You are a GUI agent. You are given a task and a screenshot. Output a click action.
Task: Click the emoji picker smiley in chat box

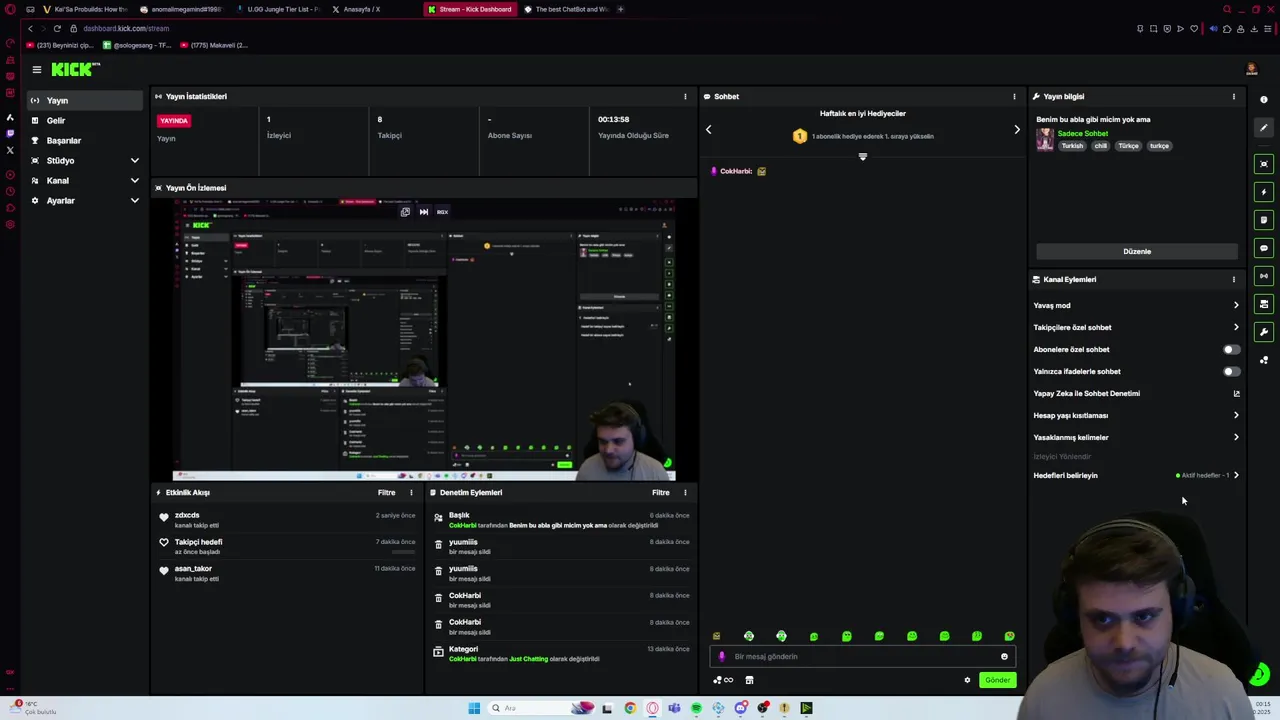click(x=1004, y=657)
